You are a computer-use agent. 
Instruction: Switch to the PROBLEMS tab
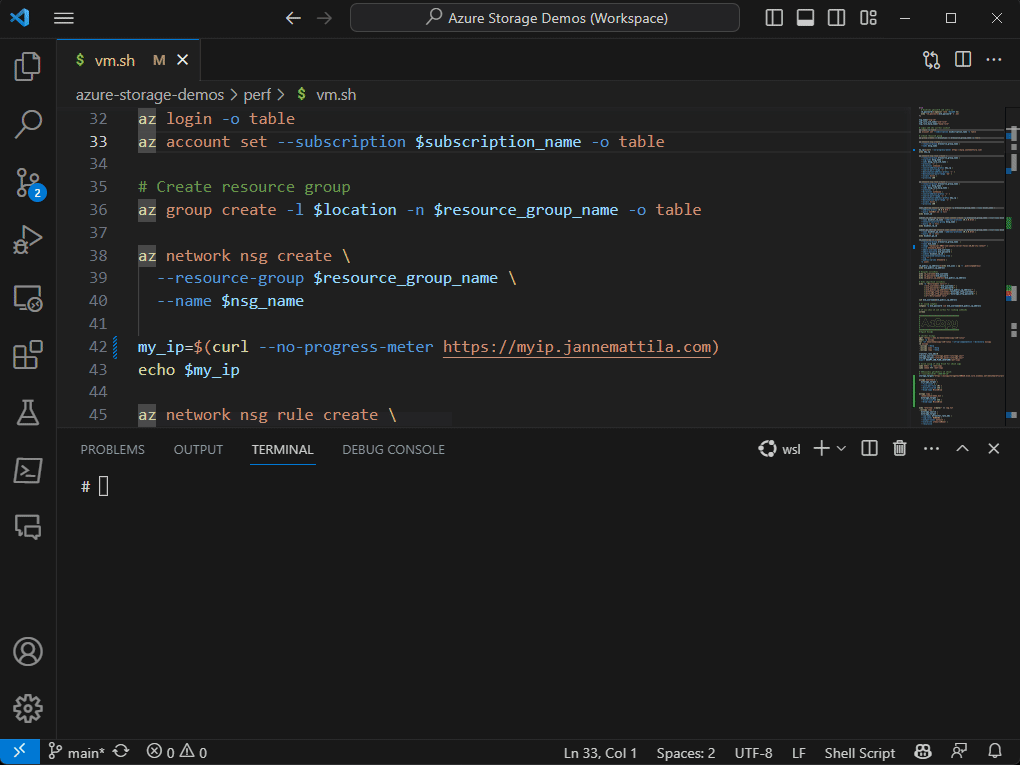coord(112,449)
